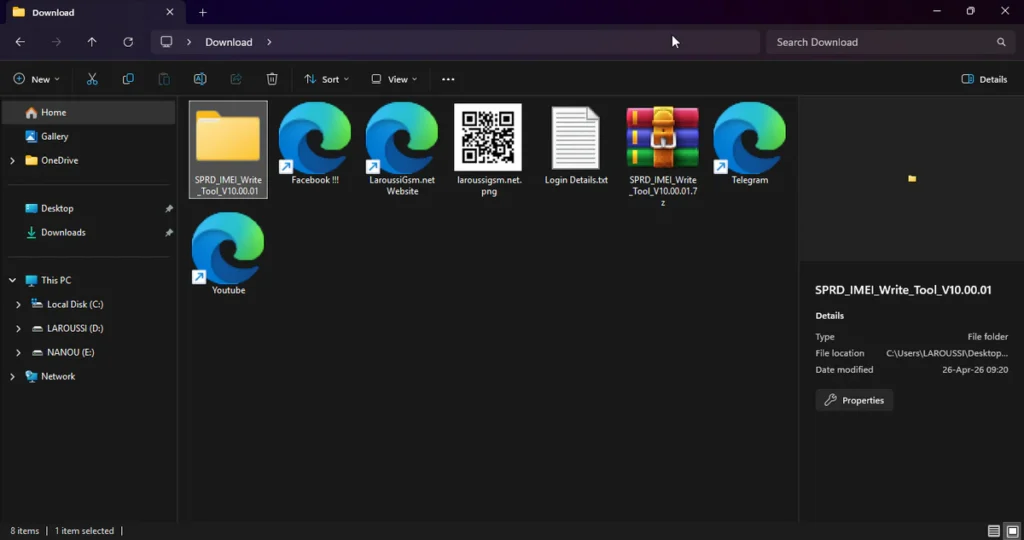Click the Cut scissors icon
1024x540 pixels.
click(x=92, y=79)
